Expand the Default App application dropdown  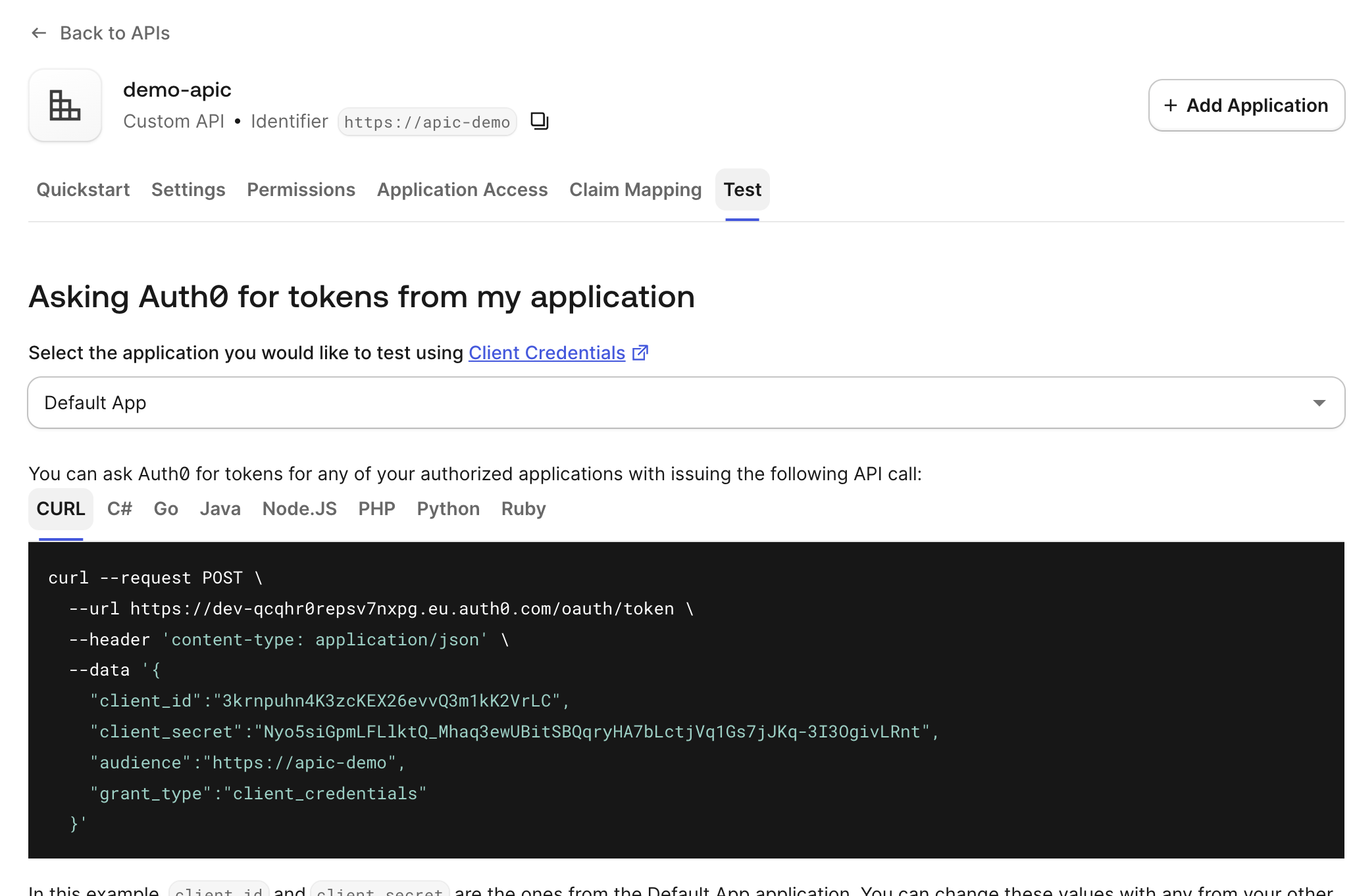(x=686, y=403)
